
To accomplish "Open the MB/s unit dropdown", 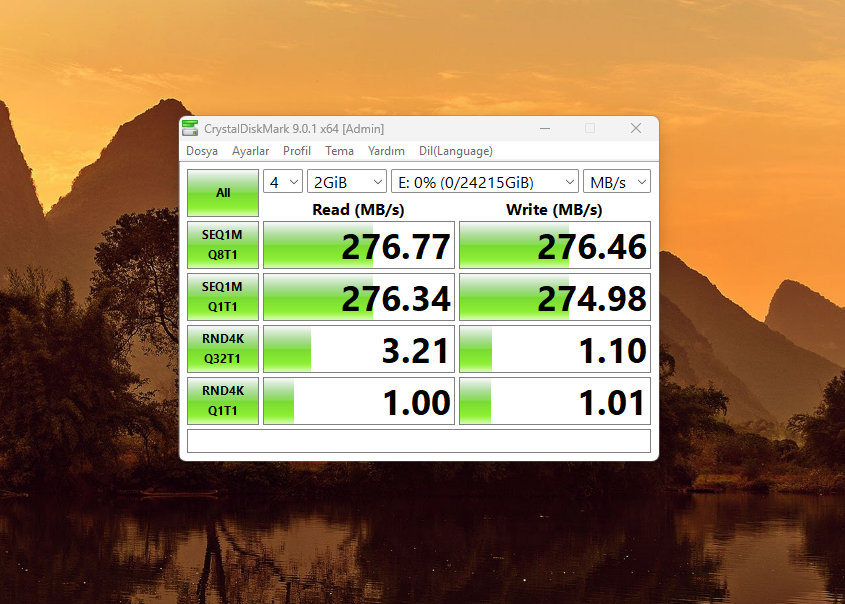I will 616,181.
